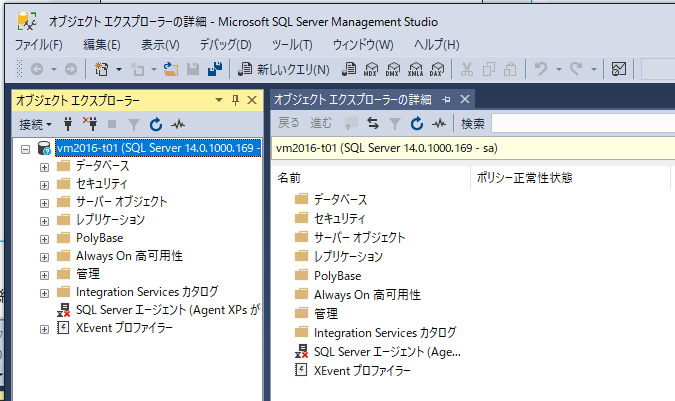The width and height of the screenshot is (675, 401).
Task: Expand the 管理 tree node
Action: click(44, 275)
